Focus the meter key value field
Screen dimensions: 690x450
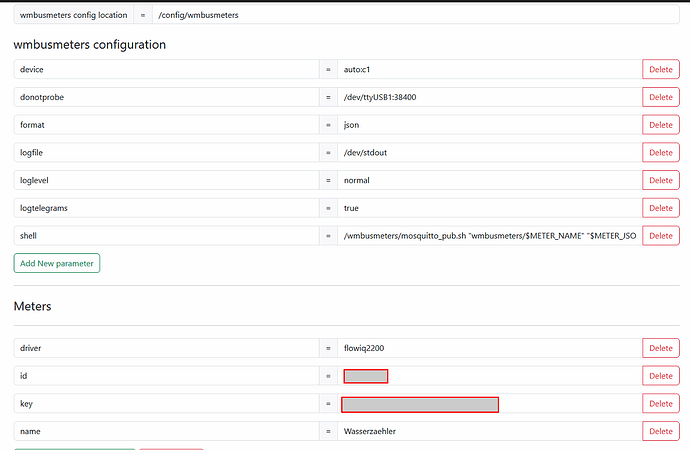click(x=489, y=403)
